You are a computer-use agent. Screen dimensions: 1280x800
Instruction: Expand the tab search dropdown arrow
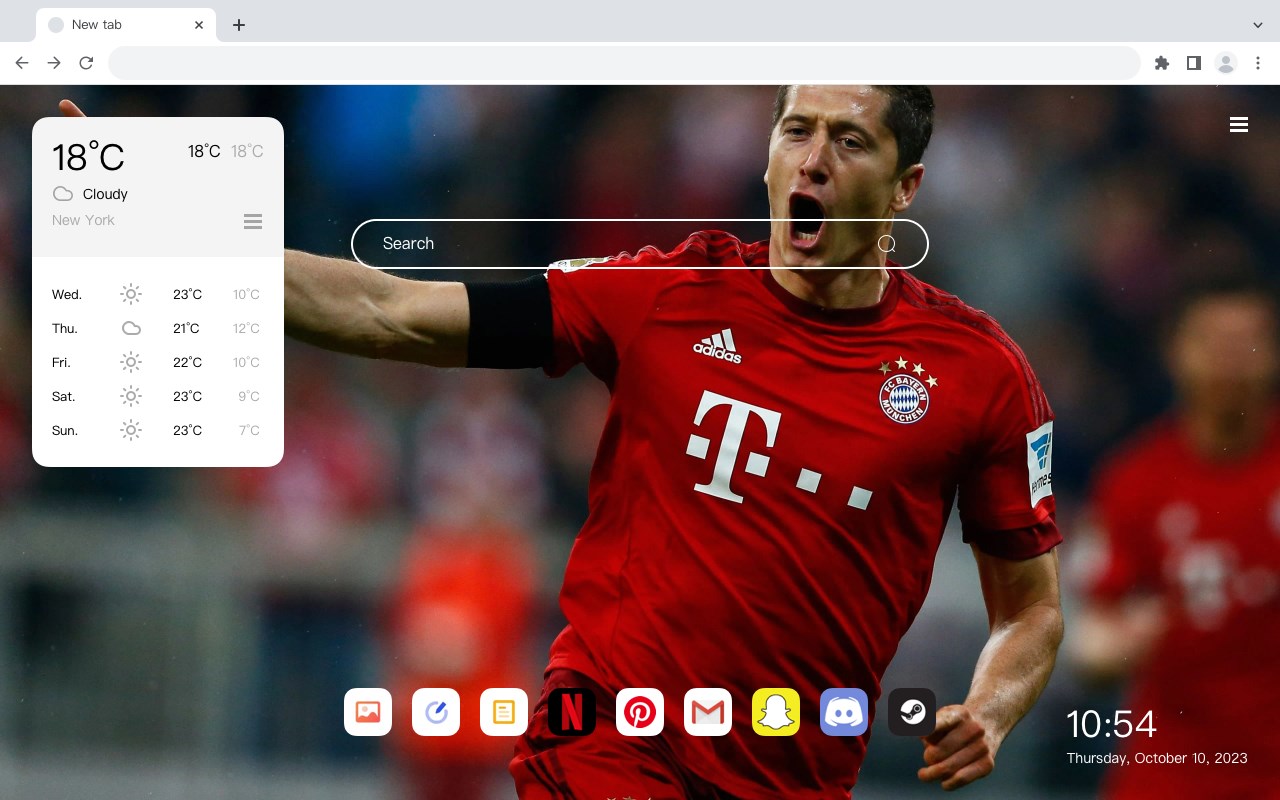point(1258,25)
